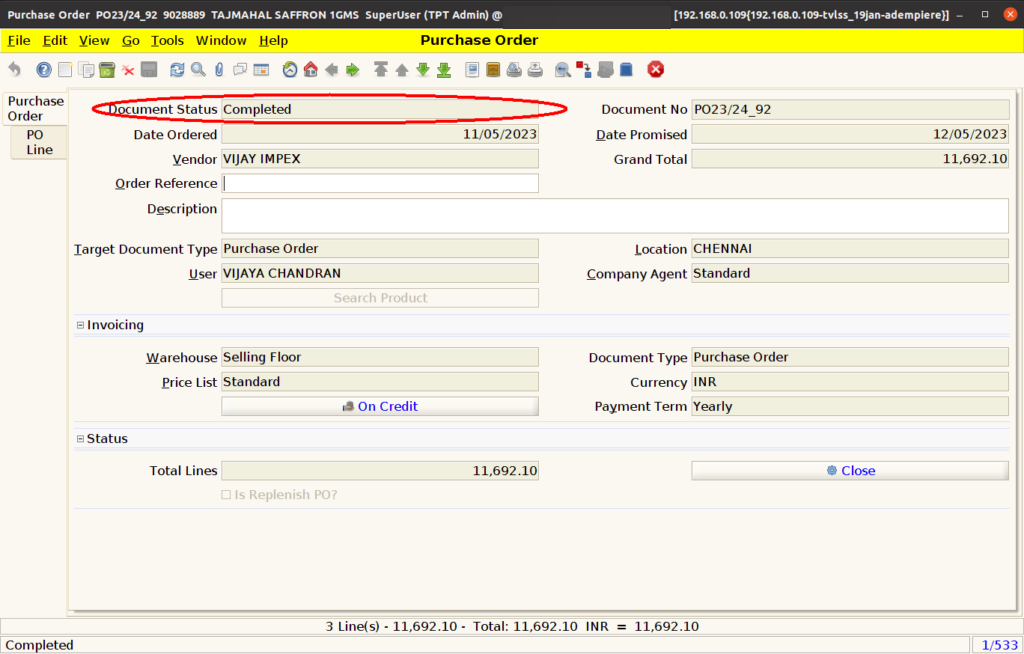This screenshot has height=654, width=1024.
Task: Open the Go menu
Action: [x=131, y=41]
